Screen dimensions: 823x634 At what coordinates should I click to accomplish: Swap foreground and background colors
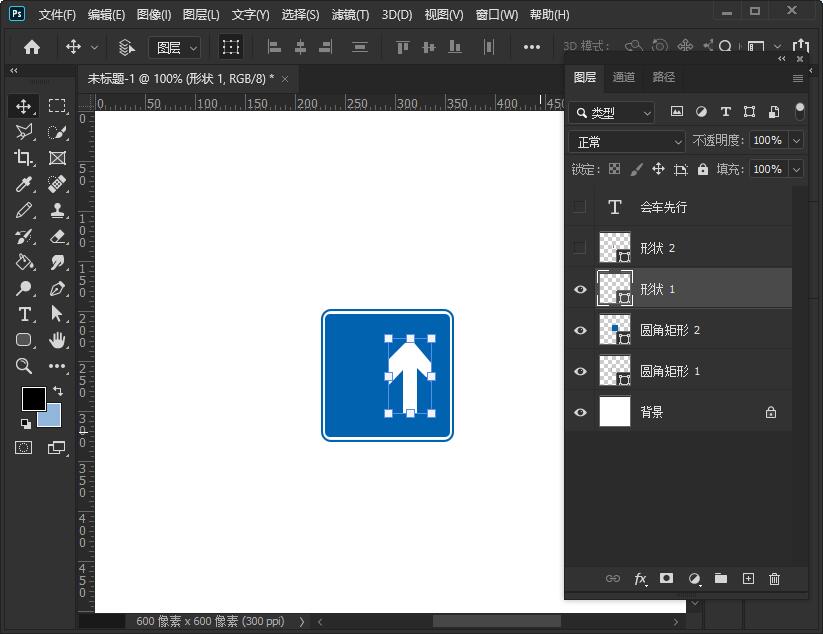(x=58, y=391)
